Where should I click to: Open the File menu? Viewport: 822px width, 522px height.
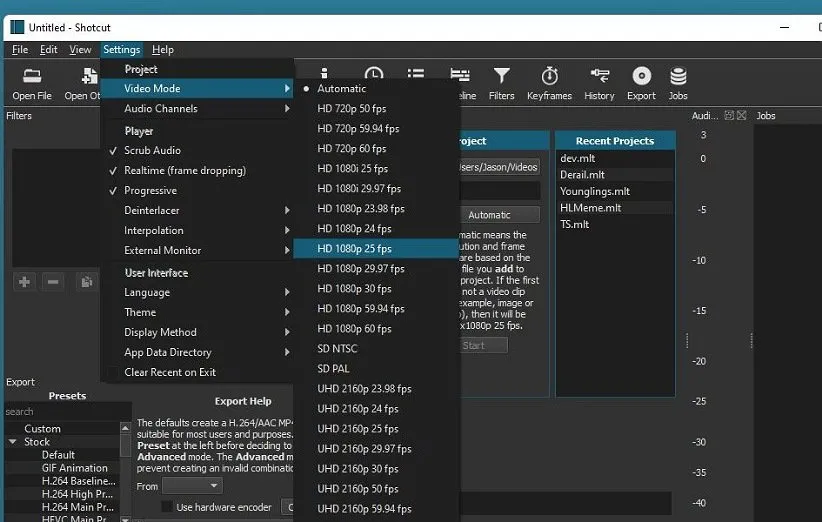tap(20, 50)
